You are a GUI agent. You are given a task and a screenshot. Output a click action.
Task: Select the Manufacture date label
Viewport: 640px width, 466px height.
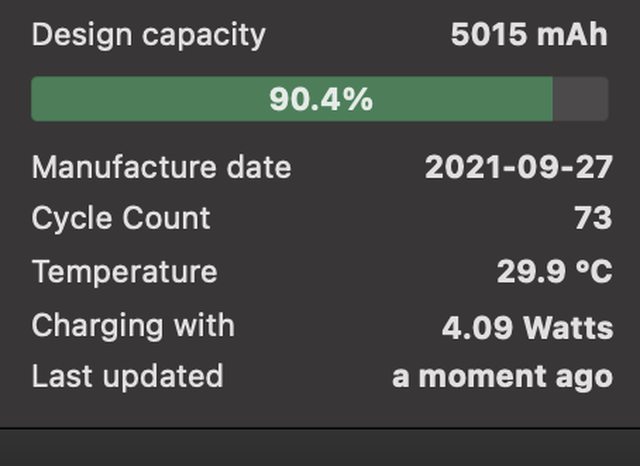(x=161, y=167)
